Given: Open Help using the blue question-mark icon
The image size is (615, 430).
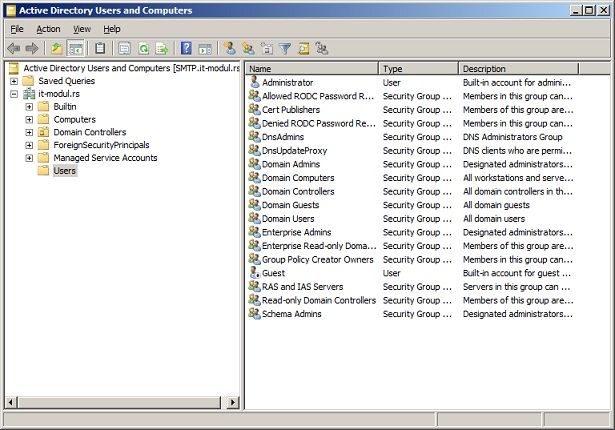Looking at the screenshot, I should (x=186, y=49).
